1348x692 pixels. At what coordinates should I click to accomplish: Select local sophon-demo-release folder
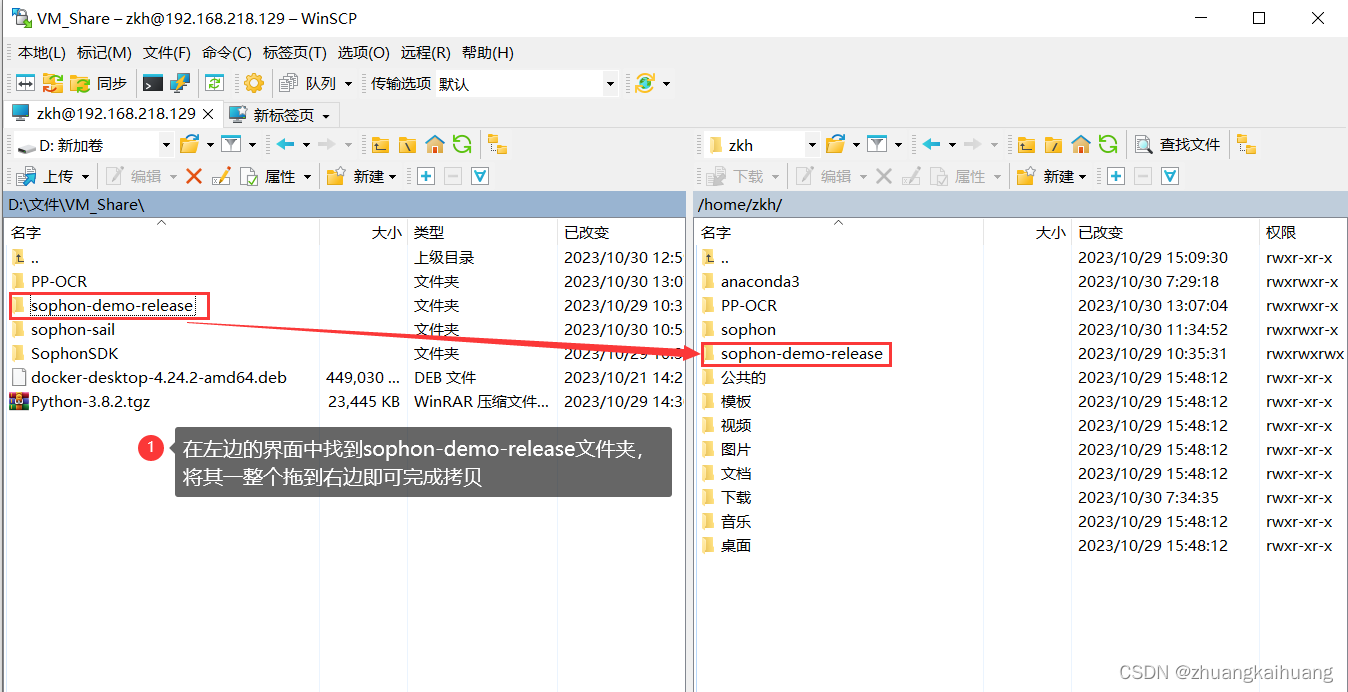pyautogui.click(x=112, y=305)
